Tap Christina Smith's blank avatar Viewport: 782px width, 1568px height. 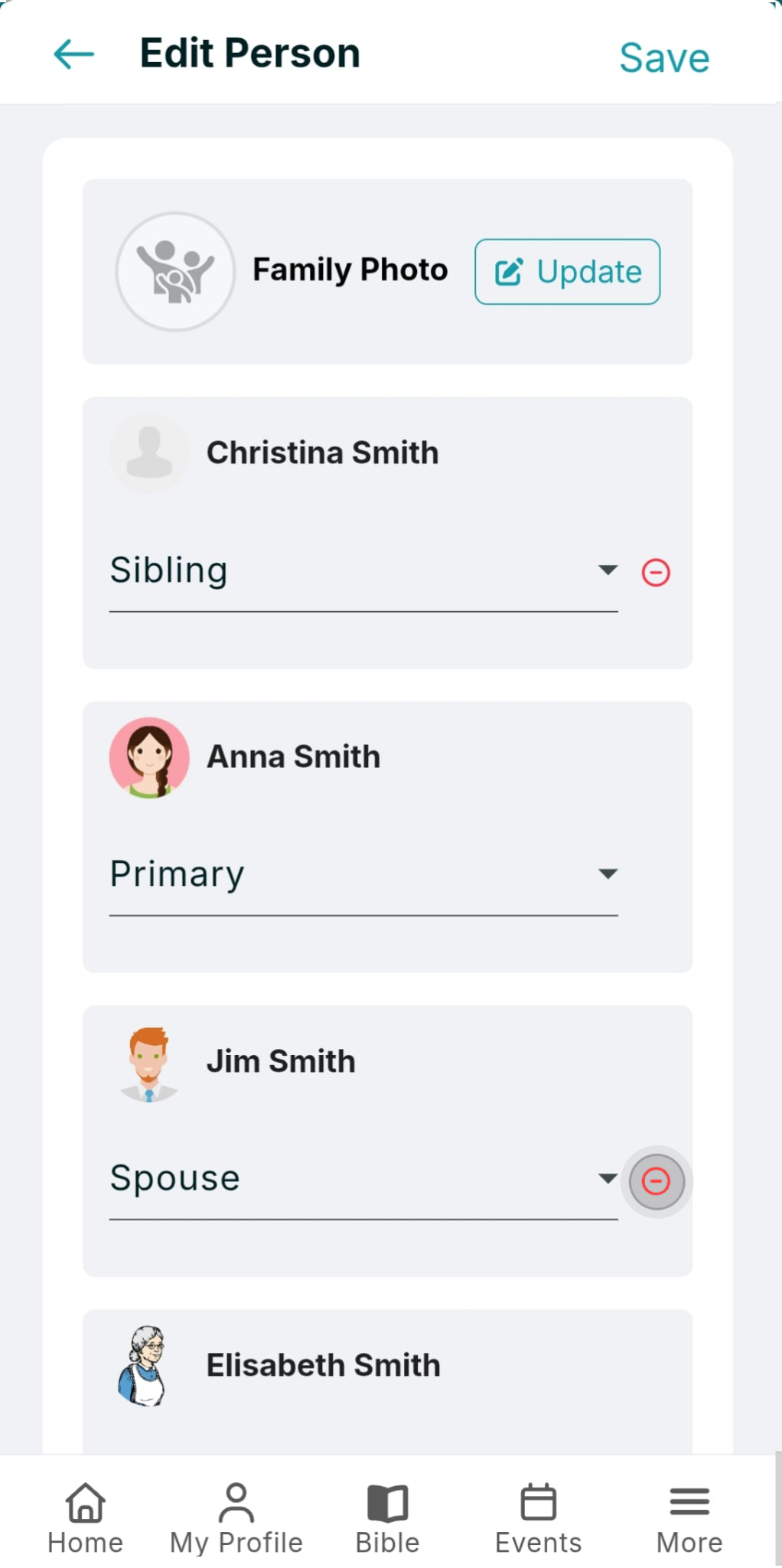coord(149,453)
